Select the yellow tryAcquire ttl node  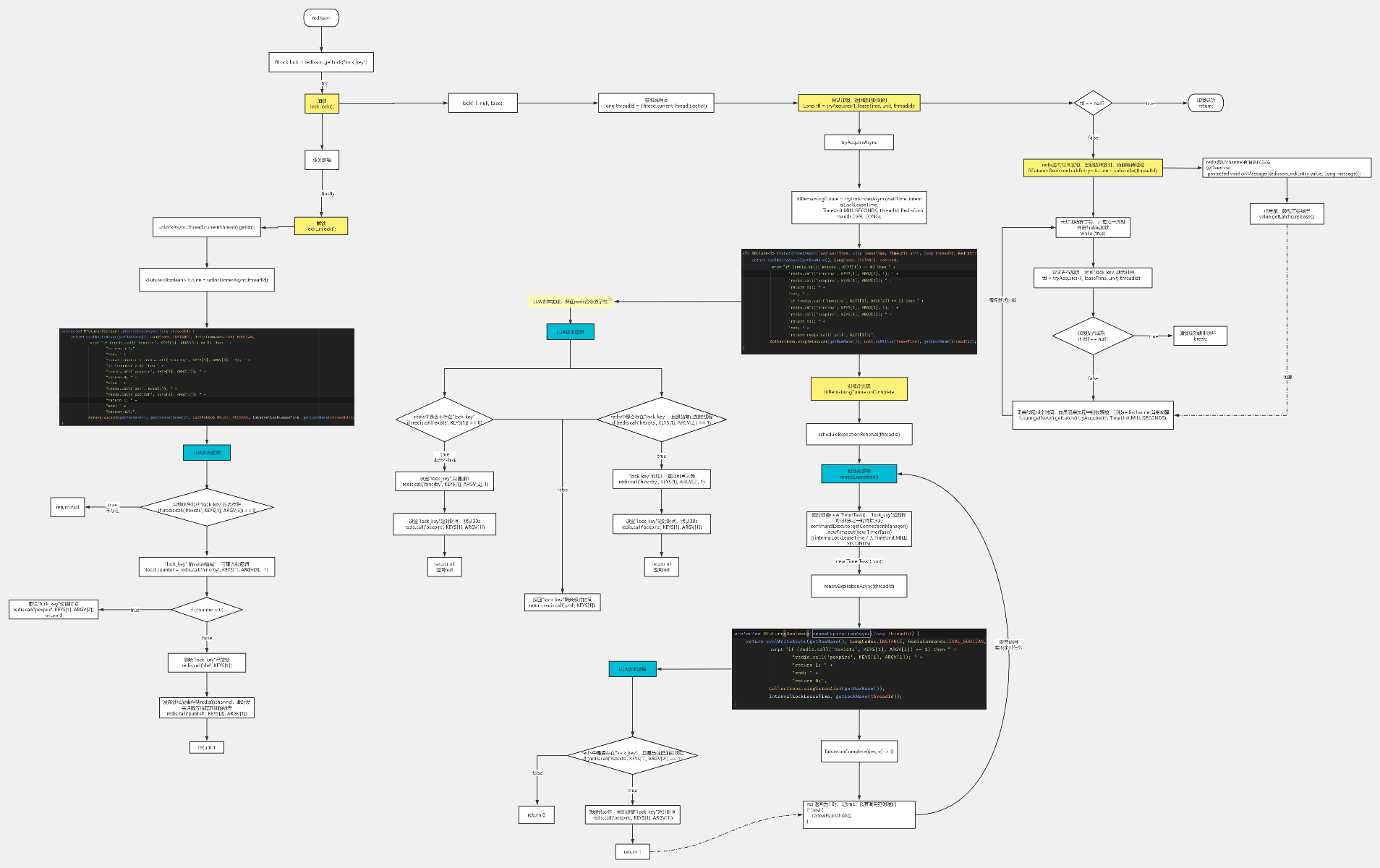pyautogui.click(x=859, y=103)
